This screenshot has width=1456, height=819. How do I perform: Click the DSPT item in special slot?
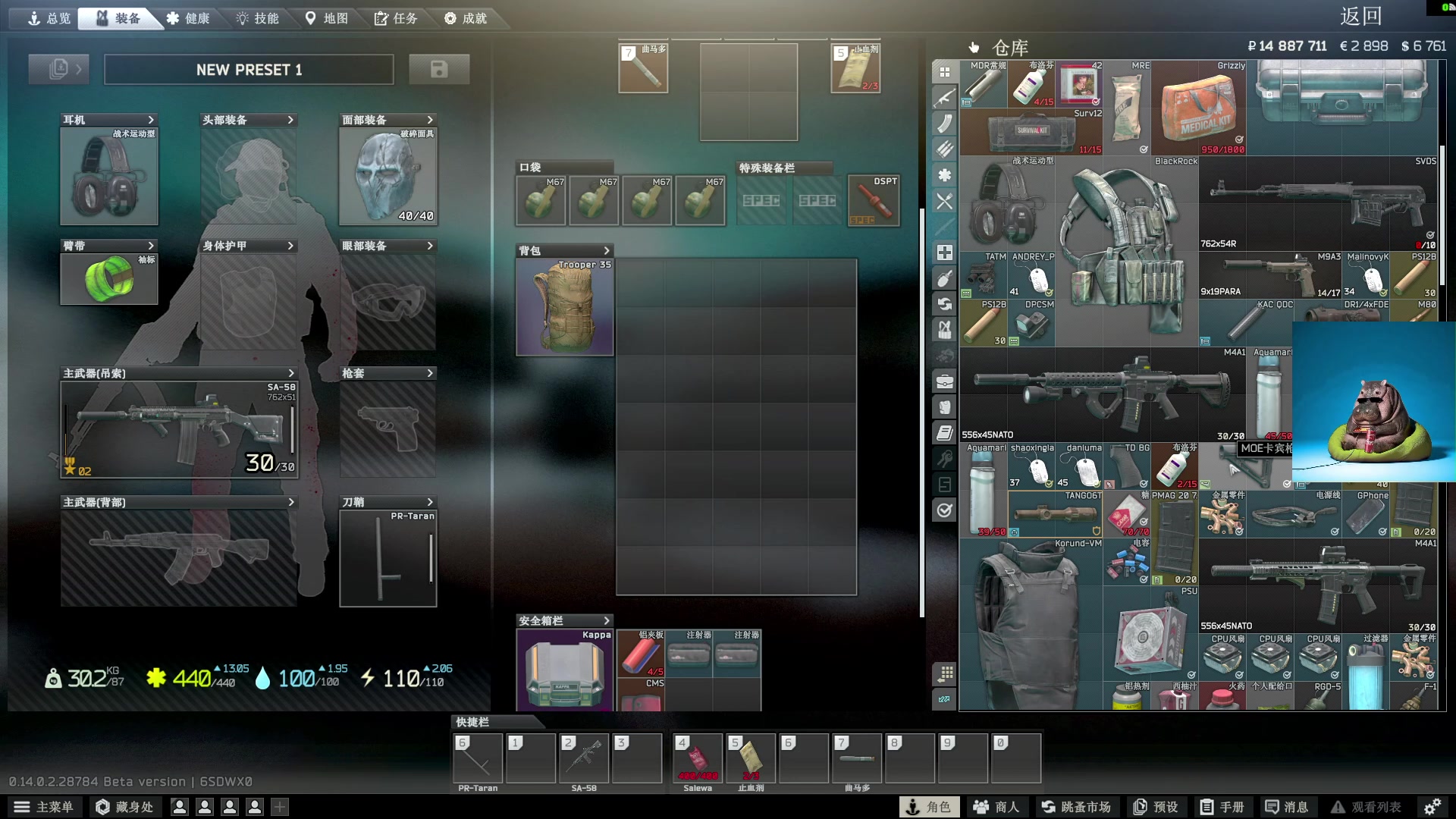click(x=874, y=201)
